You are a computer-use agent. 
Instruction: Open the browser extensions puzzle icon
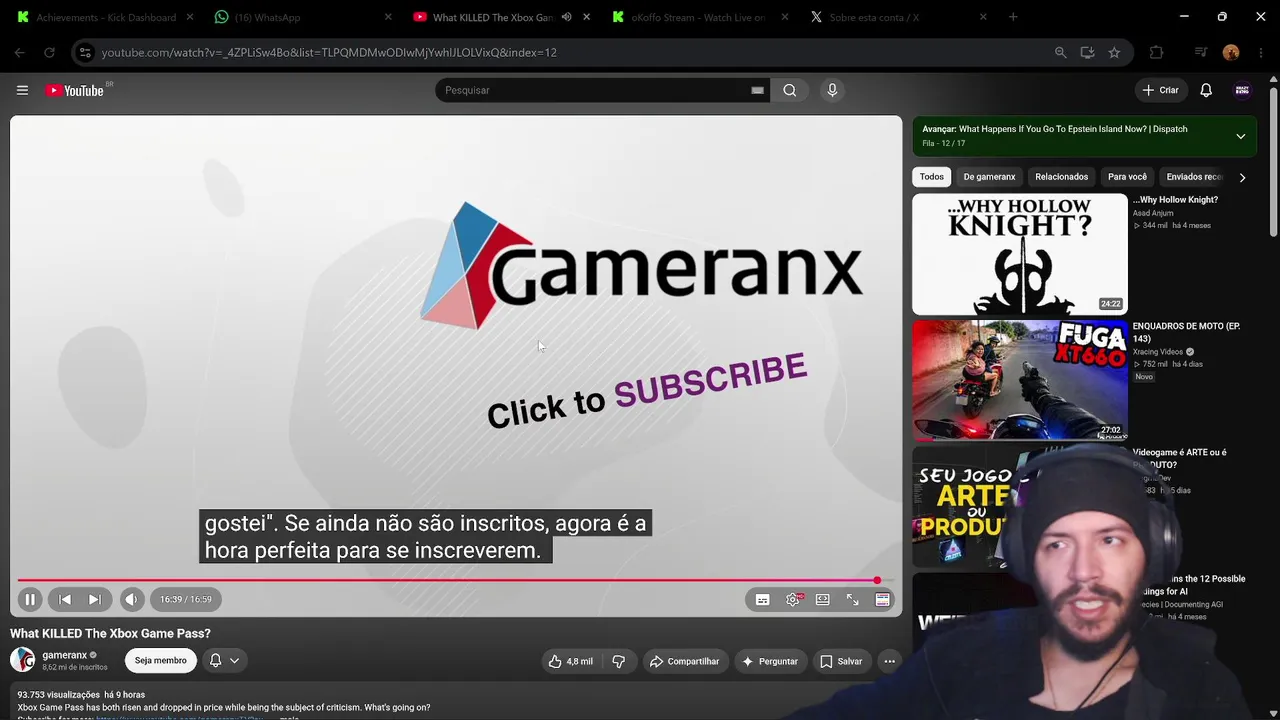1156,53
